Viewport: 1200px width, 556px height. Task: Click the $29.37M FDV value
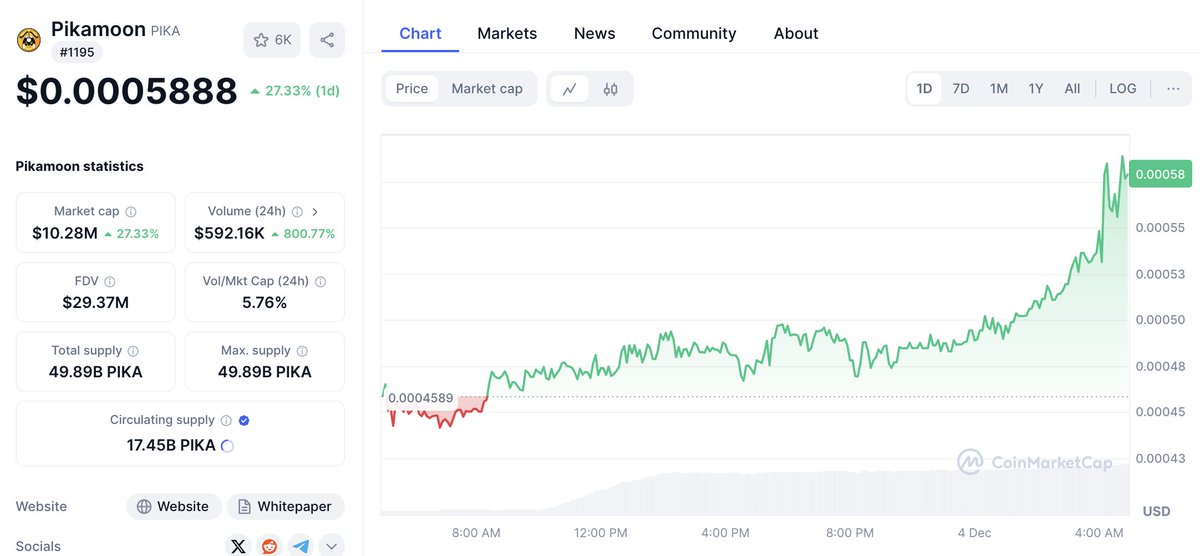pos(95,302)
